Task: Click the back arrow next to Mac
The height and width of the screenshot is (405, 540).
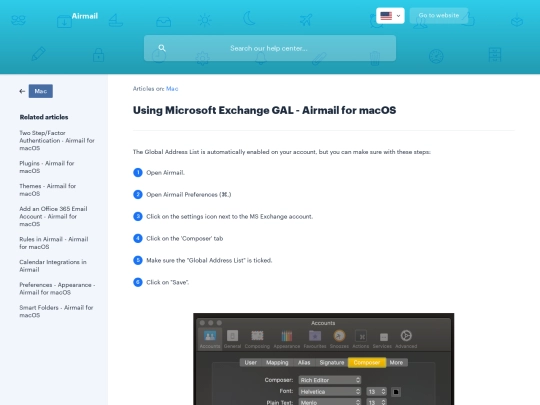Action: (22, 91)
